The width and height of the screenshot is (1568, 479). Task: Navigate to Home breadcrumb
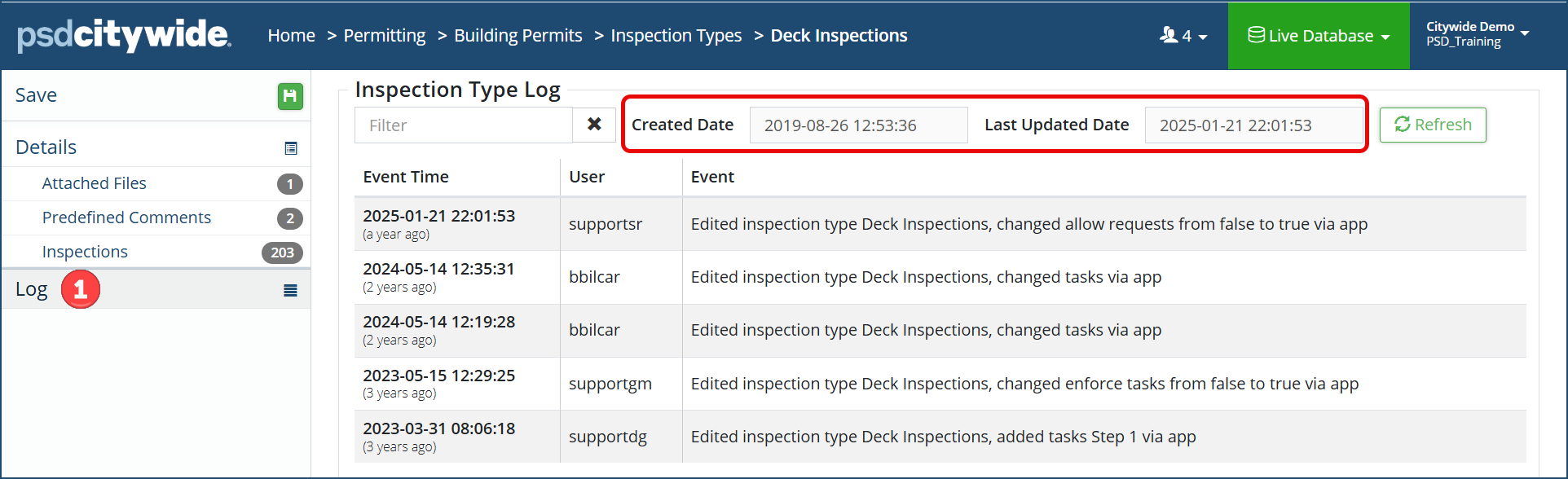pyautogui.click(x=292, y=36)
